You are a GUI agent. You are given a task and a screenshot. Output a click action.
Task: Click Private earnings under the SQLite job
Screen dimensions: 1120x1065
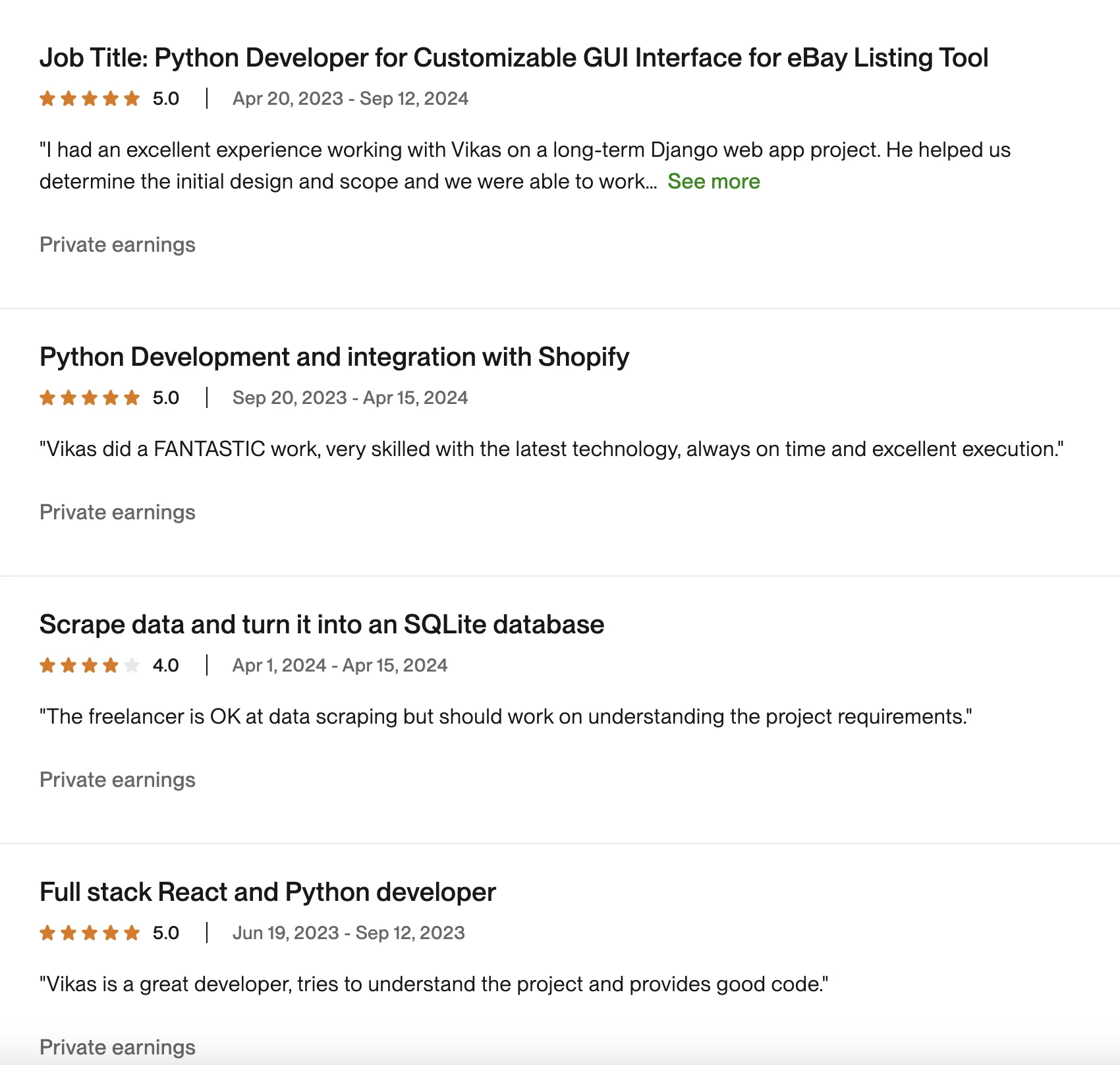pyautogui.click(x=117, y=780)
